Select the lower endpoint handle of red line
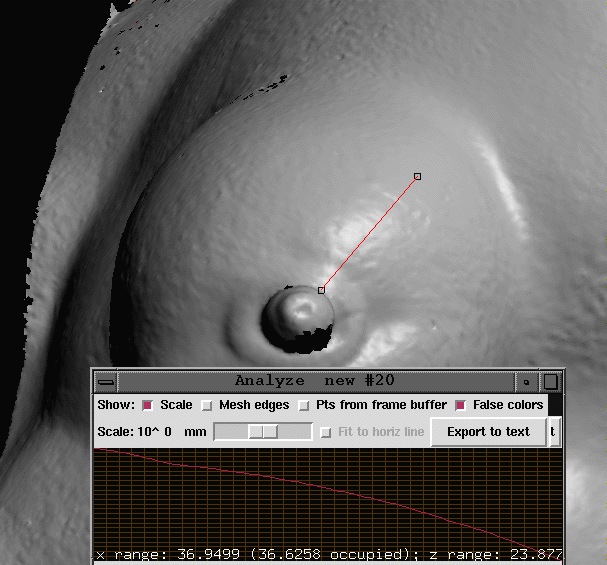Screen dimensions: 607x565 click(x=321, y=290)
